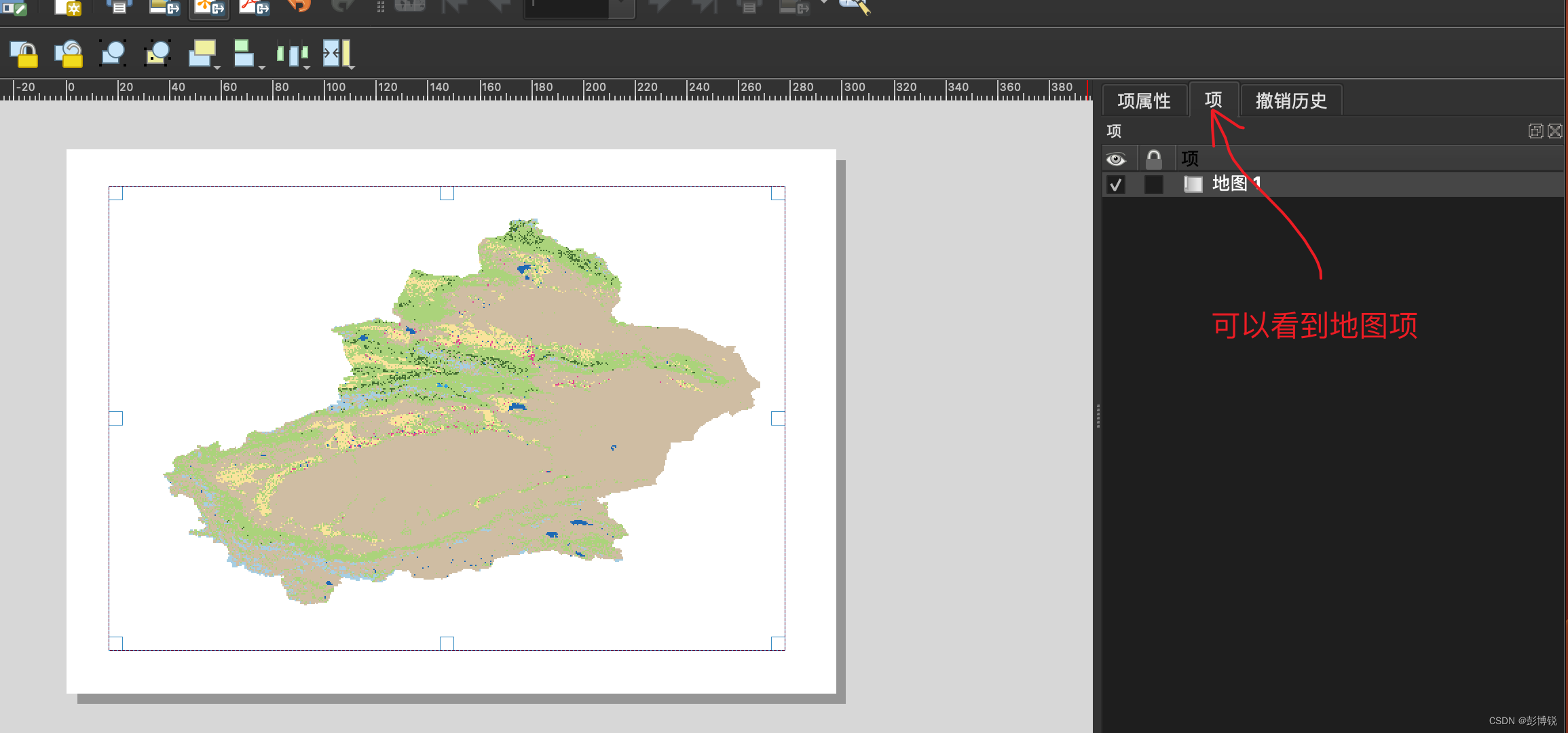Image resolution: width=1568 pixels, height=733 pixels.
Task: Float the 项 panel with undock button
Action: [1535, 131]
